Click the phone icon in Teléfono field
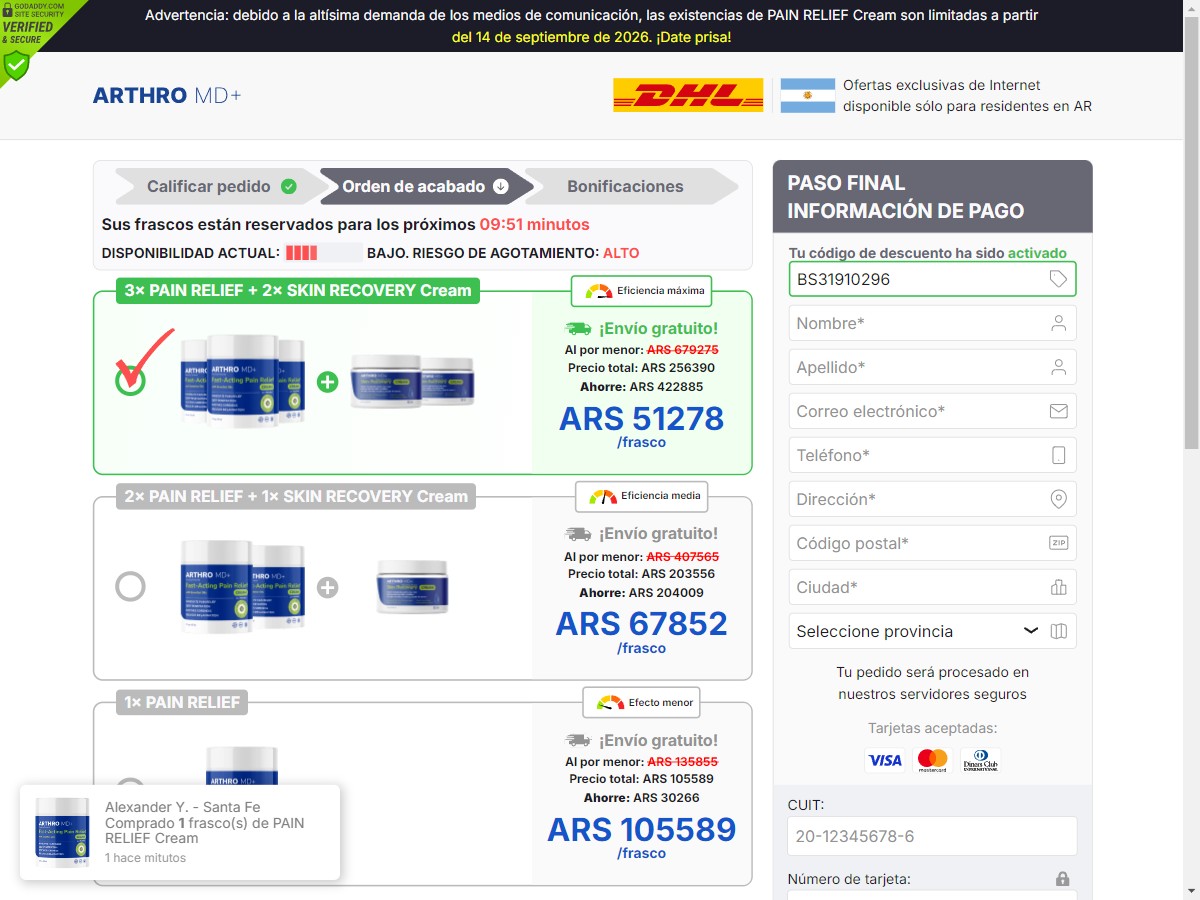This screenshot has width=1200, height=900. click(x=1058, y=455)
